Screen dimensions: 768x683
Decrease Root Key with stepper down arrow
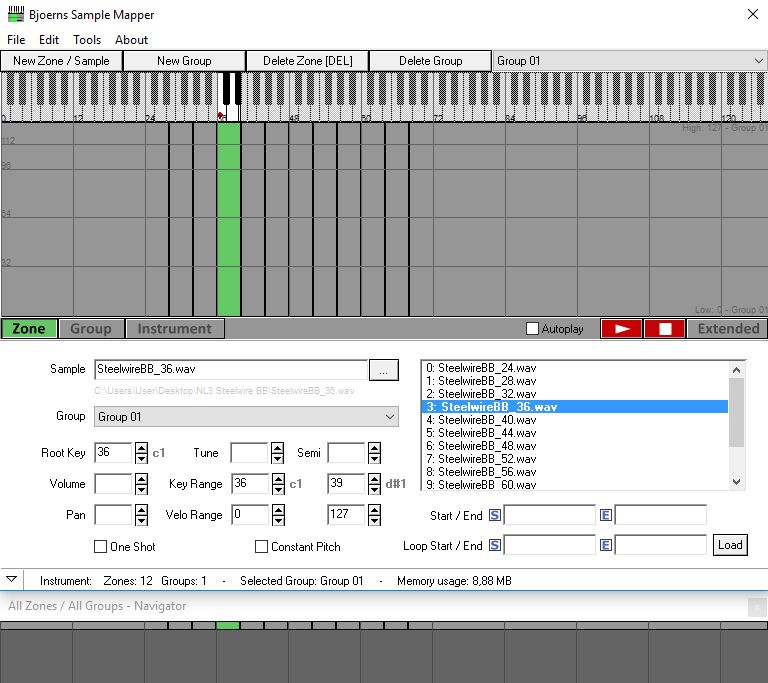[141, 459]
